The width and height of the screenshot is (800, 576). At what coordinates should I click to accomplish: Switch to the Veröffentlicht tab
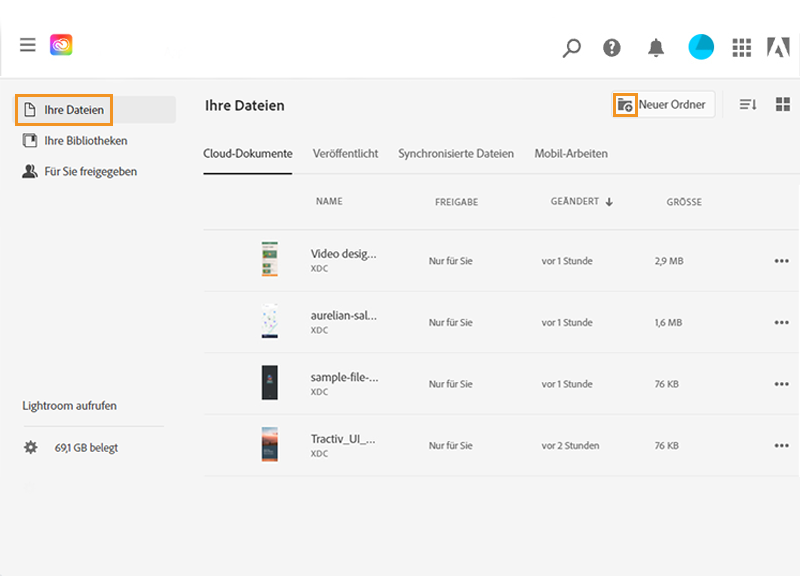click(345, 153)
